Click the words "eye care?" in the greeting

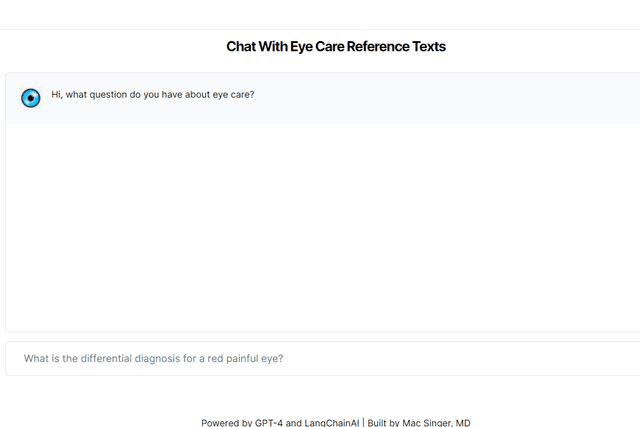[x=233, y=96]
